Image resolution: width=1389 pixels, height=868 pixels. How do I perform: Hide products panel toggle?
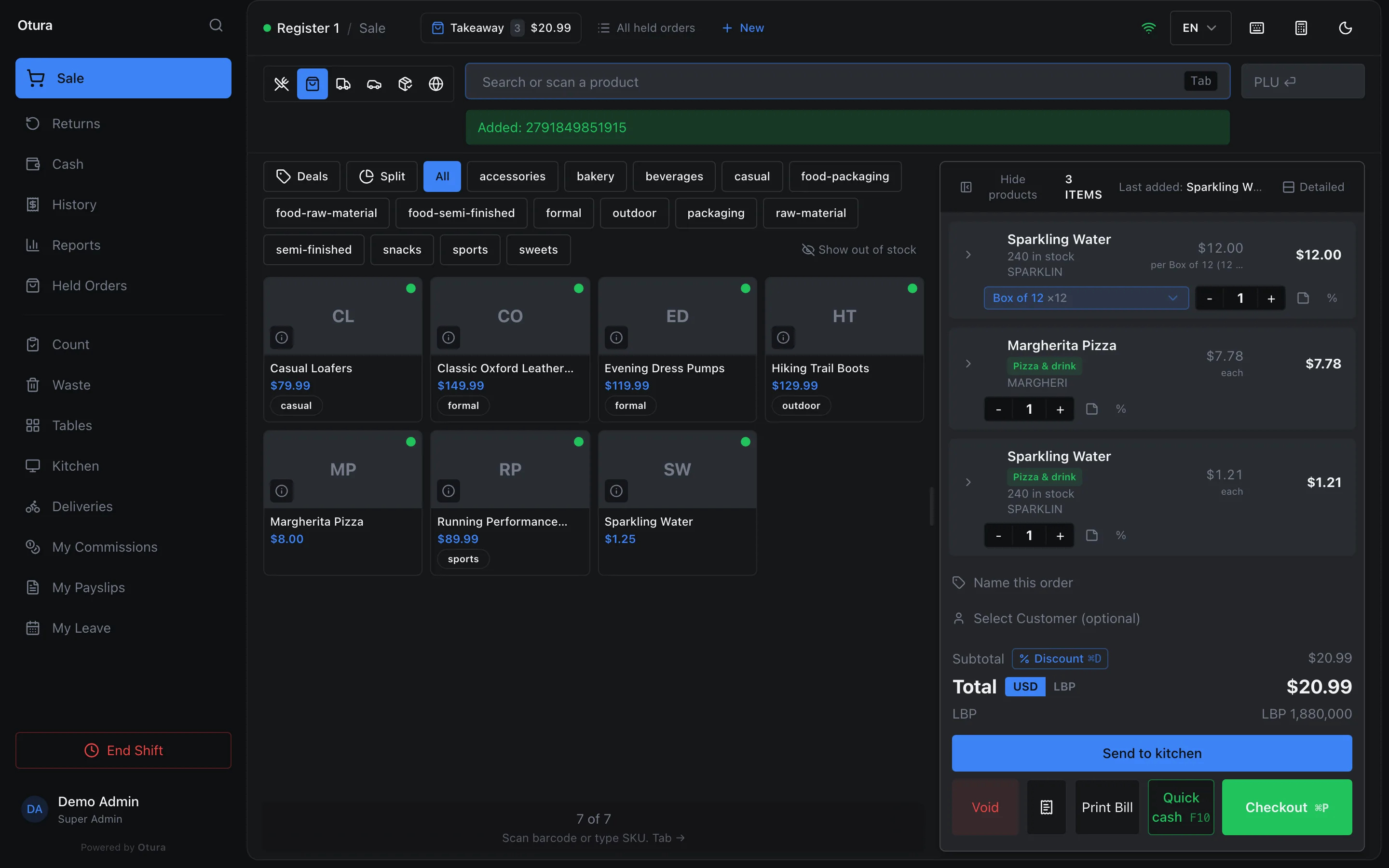pos(999,187)
